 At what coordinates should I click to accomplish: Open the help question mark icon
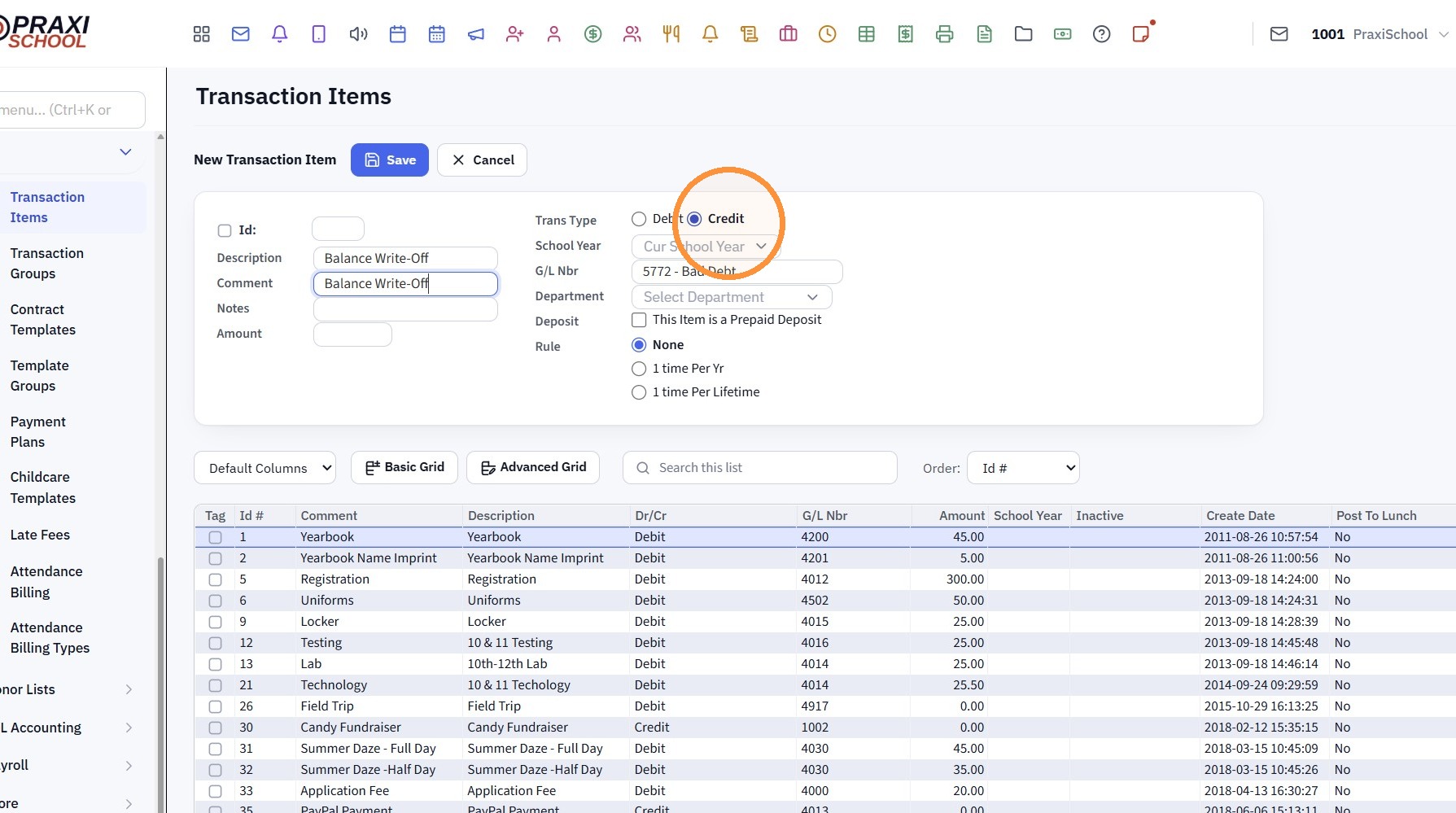[1102, 34]
